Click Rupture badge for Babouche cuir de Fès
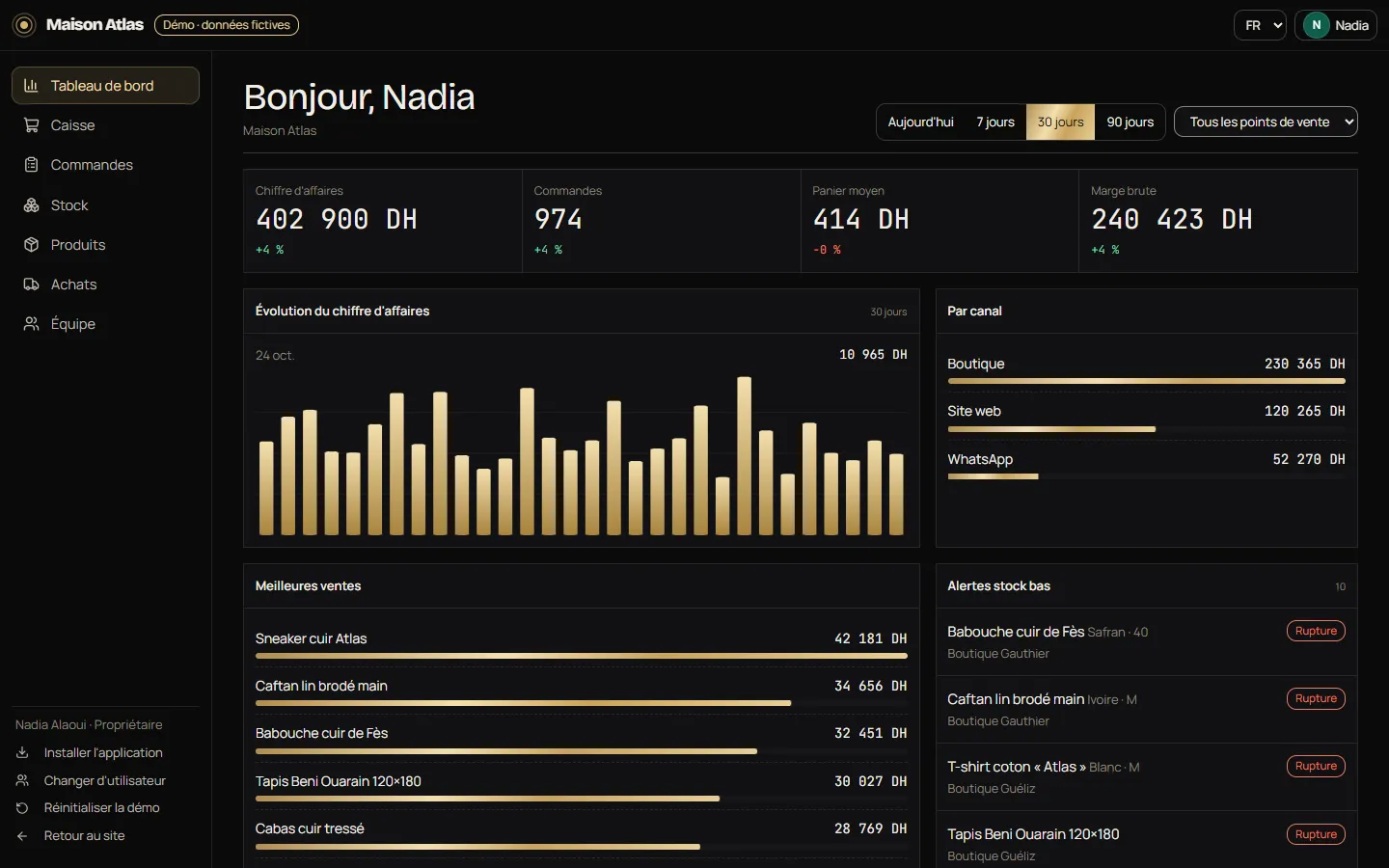This screenshot has width=1389, height=868. pos(1316,631)
